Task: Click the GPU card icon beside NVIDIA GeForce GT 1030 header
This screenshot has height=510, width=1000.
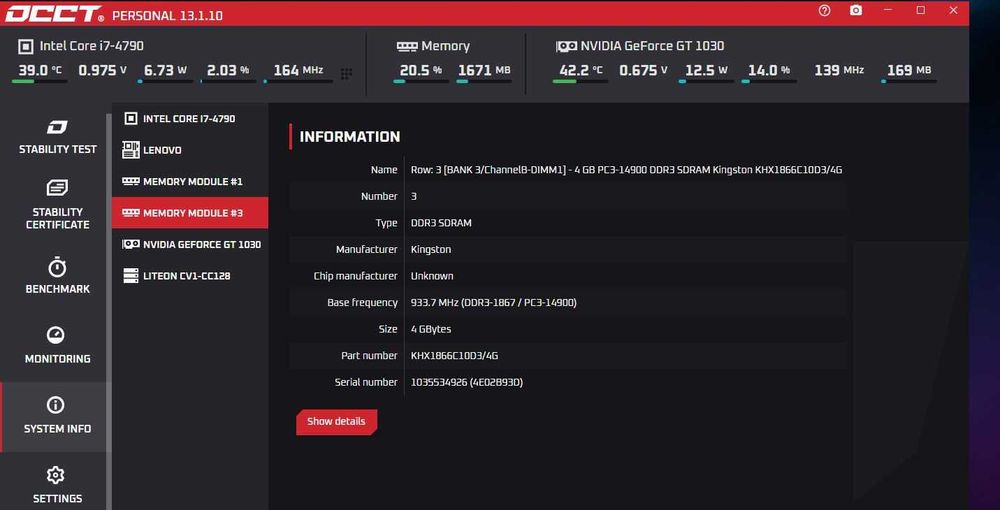Action: (x=566, y=46)
